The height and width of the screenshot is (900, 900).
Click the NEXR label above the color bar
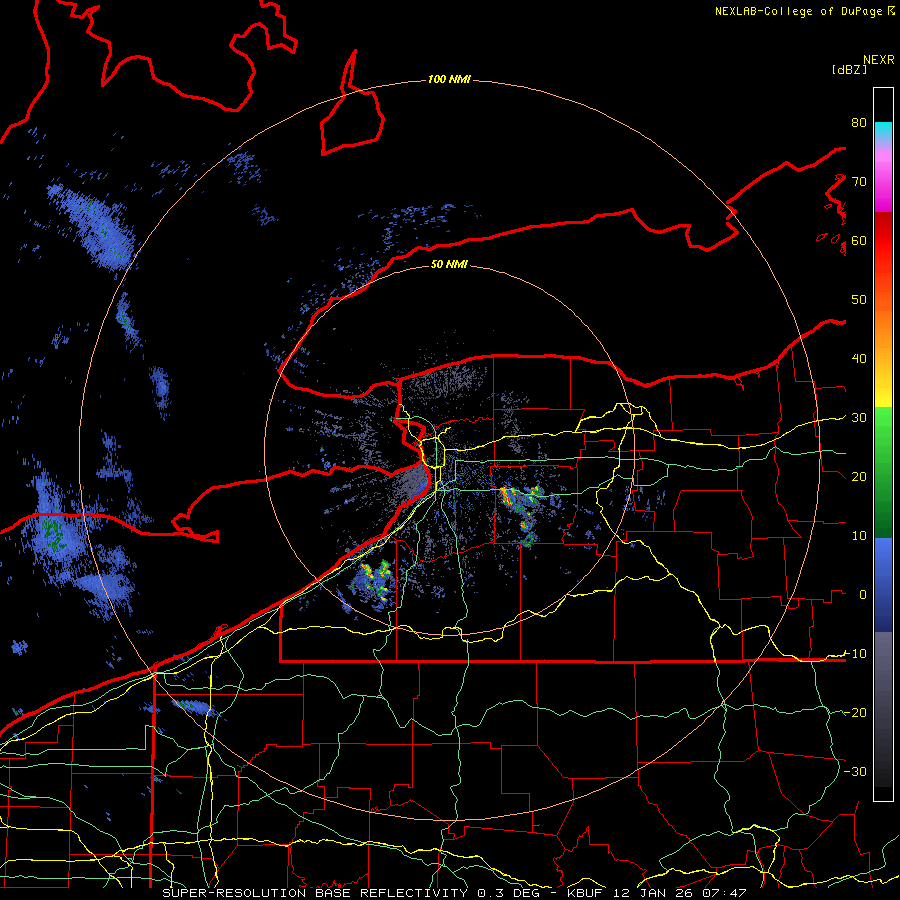[x=879, y=60]
